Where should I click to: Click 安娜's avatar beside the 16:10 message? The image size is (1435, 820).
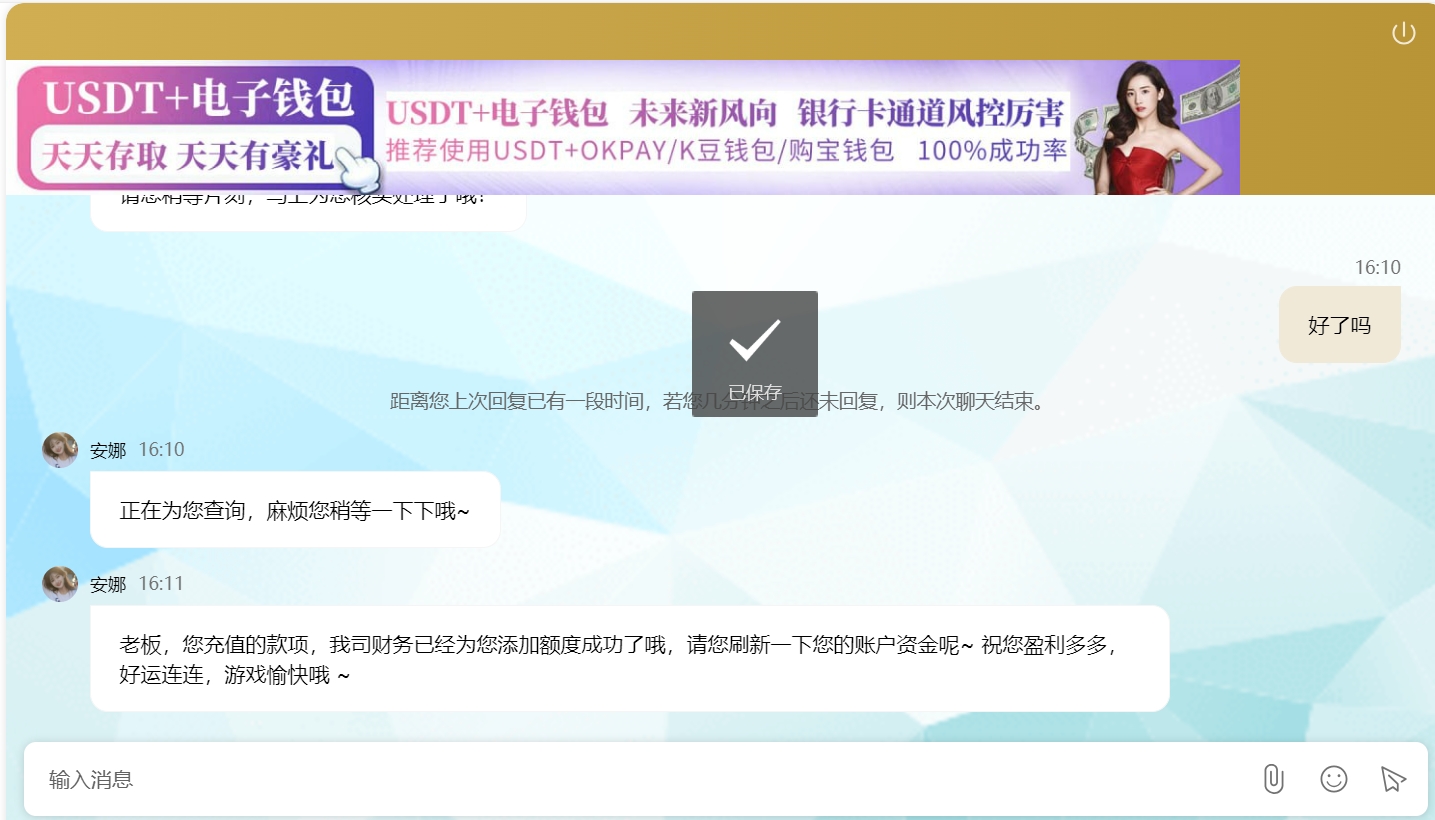click(x=60, y=450)
